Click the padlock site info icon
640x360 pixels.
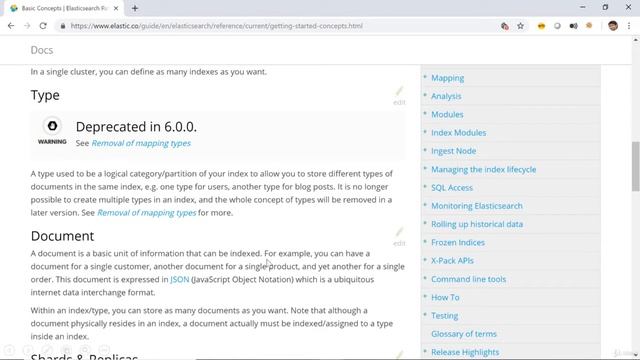62,26
